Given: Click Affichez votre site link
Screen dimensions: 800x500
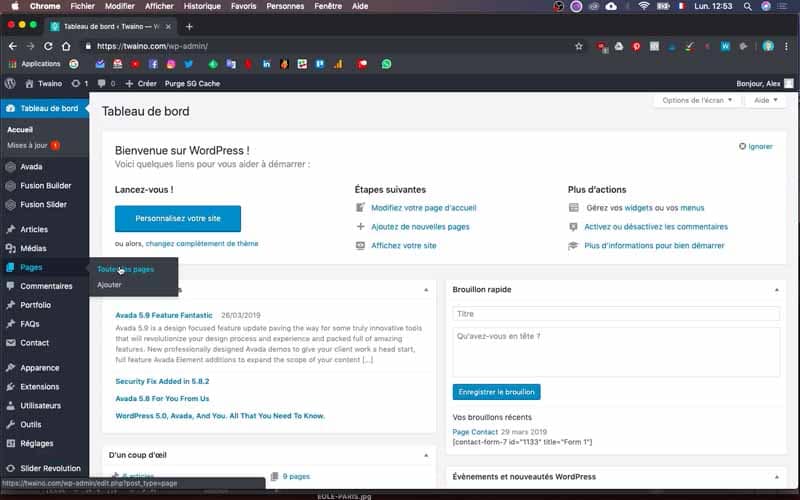Looking at the screenshot, I should (404, 245).
